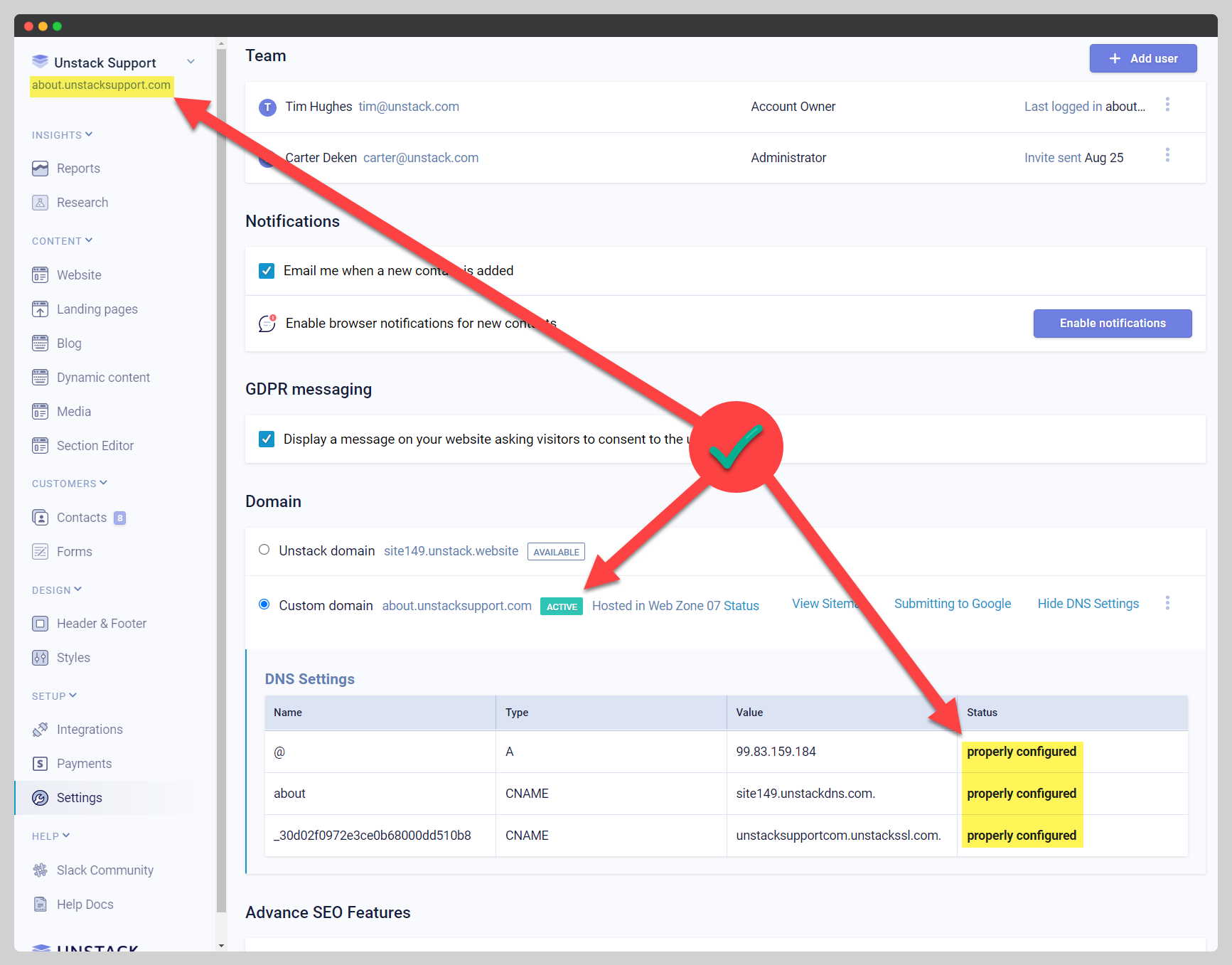Click the Contacts icon showing 8 contacts

tap(41, 517)
